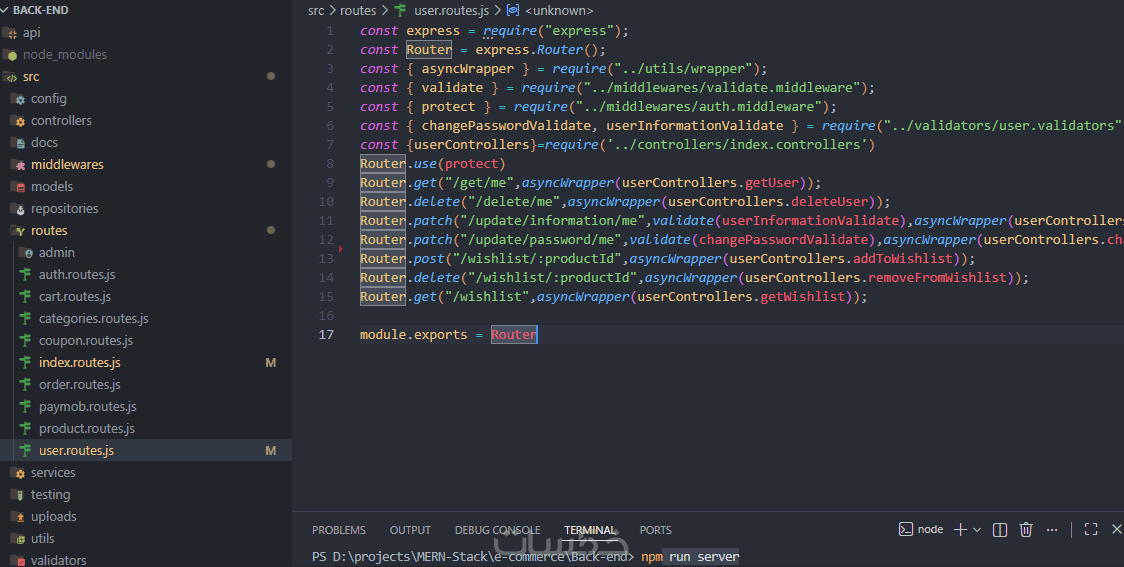This screenshot has height=567, width=1124.
Task: Collapse the BACK-END root folder
Action: pos(6,10)
